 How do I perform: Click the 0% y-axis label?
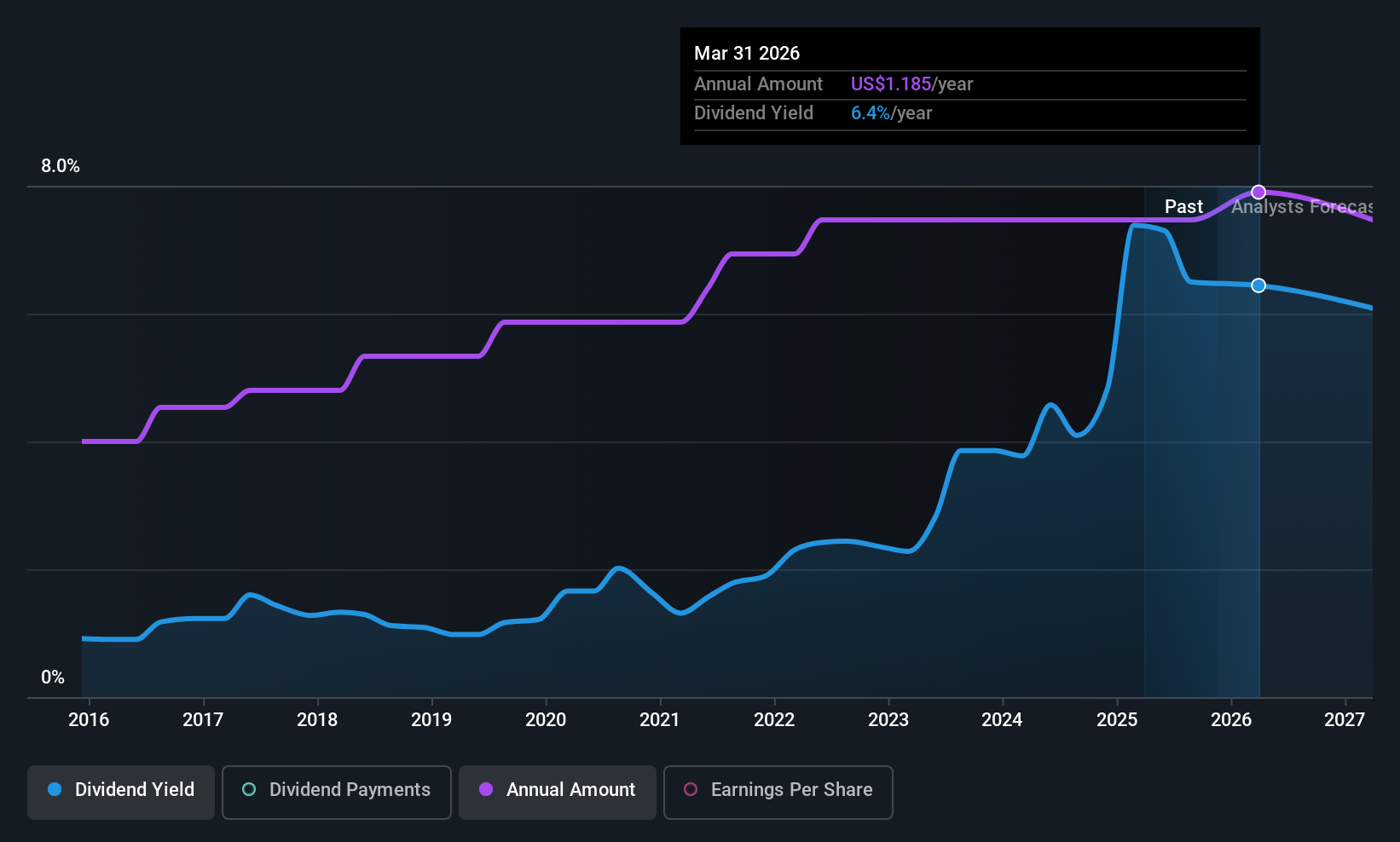click(x=53, y=678)
